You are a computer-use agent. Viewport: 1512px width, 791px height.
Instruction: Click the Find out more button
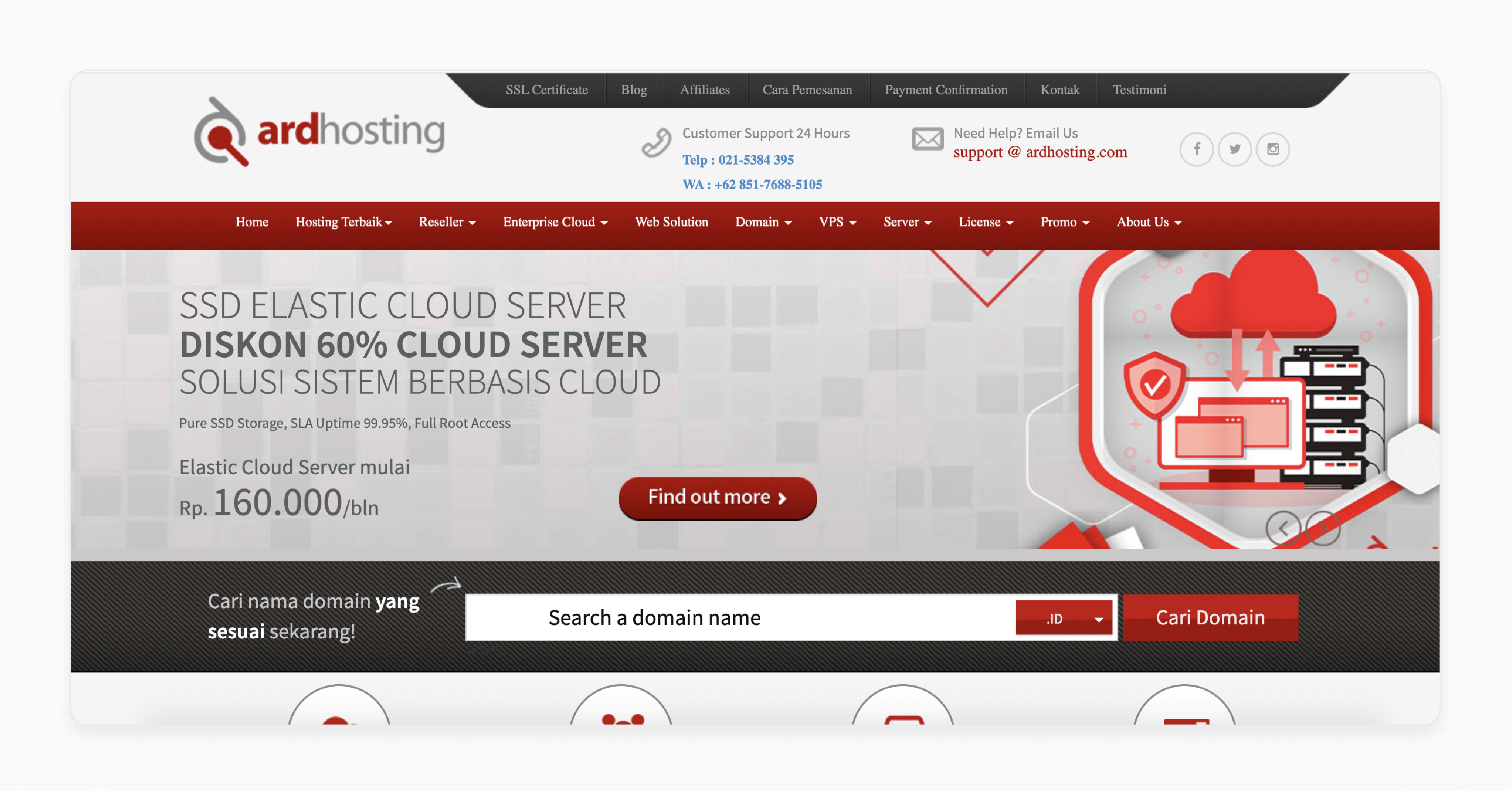pyautogui.click(x=717, y=498)
